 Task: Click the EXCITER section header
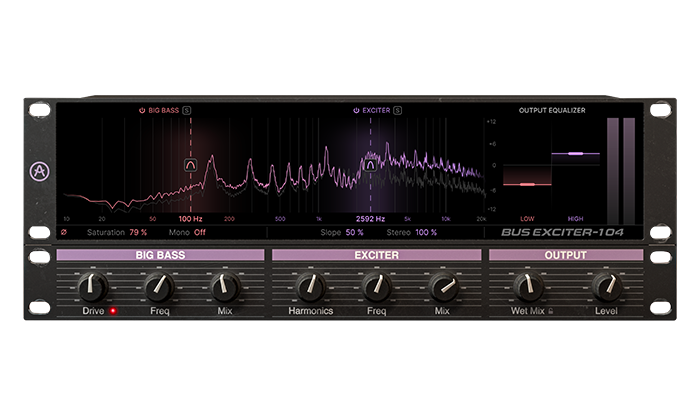(376, 255)
